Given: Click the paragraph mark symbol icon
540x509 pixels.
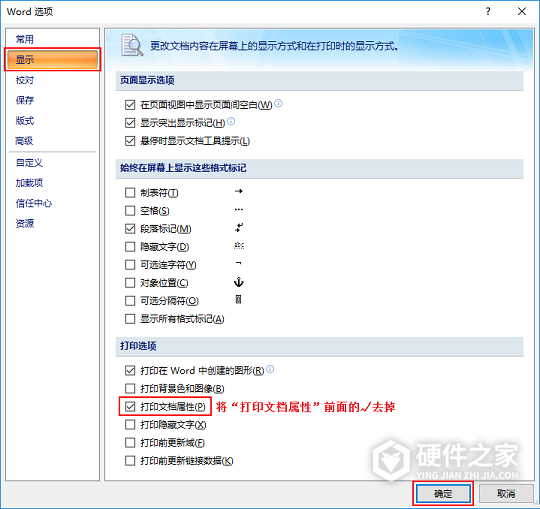Looking at the screenshot, I should (x=239, y=227).
